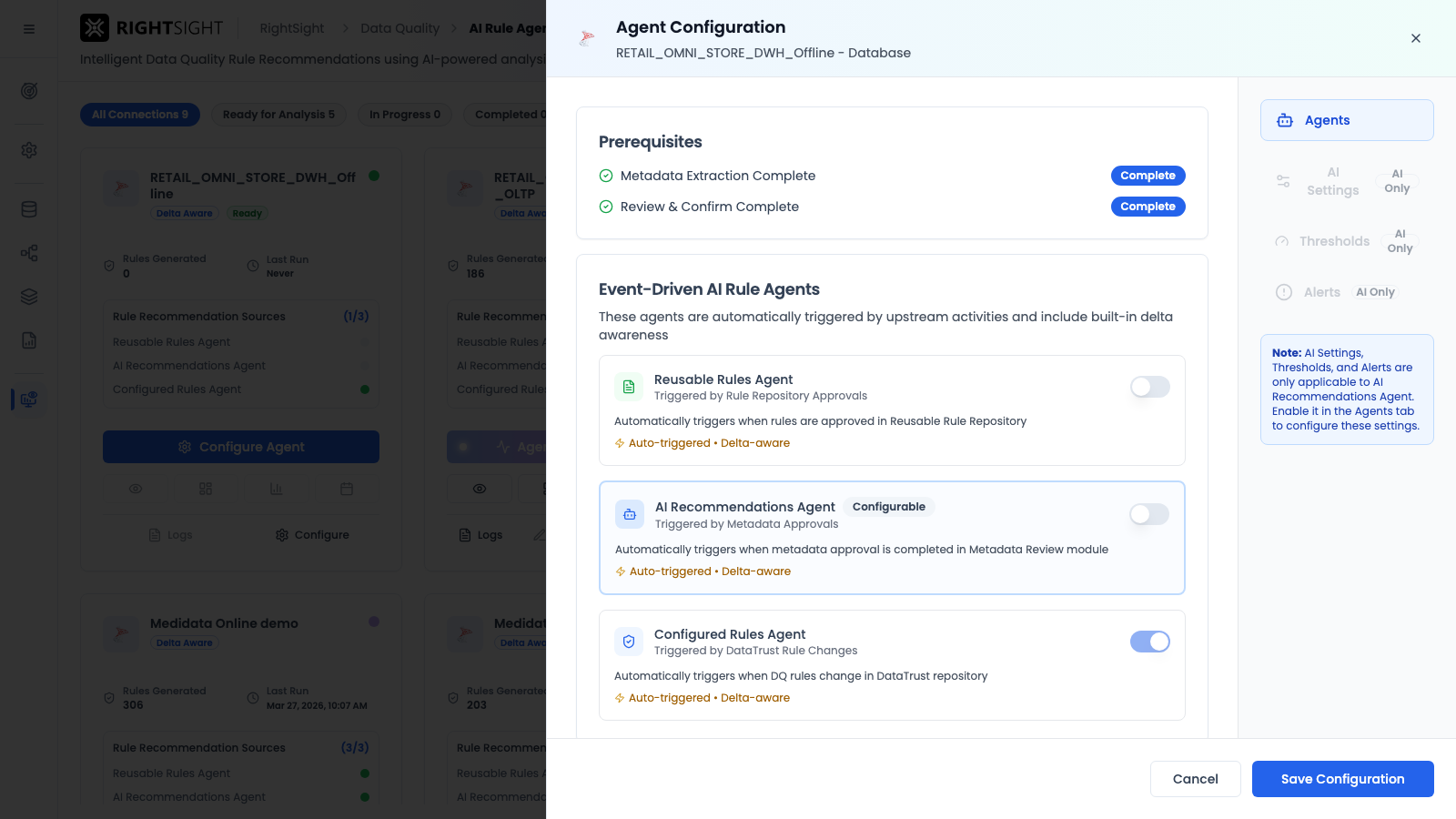Image resolution: width=1456 pixels, height=819 pixels.
Task: Click the RETAIL_OMNI_STORE_DWH_Offline card title
Action: [x=253, y=186]
